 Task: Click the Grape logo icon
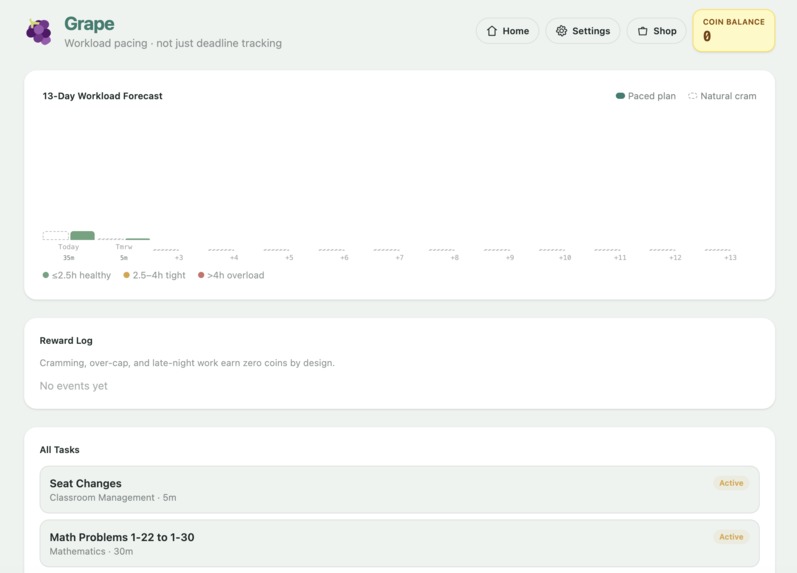pos(39,32)
